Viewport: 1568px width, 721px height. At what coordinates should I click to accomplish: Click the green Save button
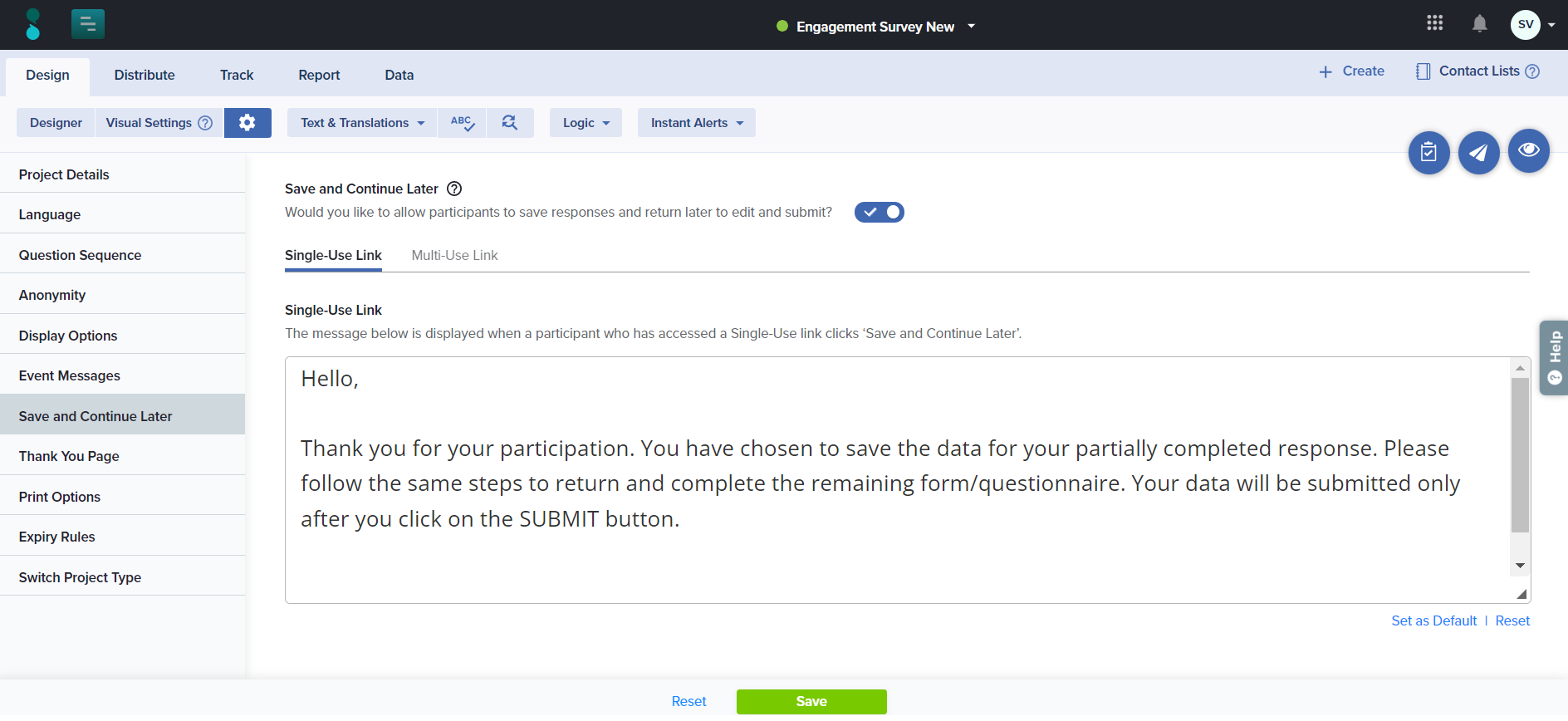811,701
